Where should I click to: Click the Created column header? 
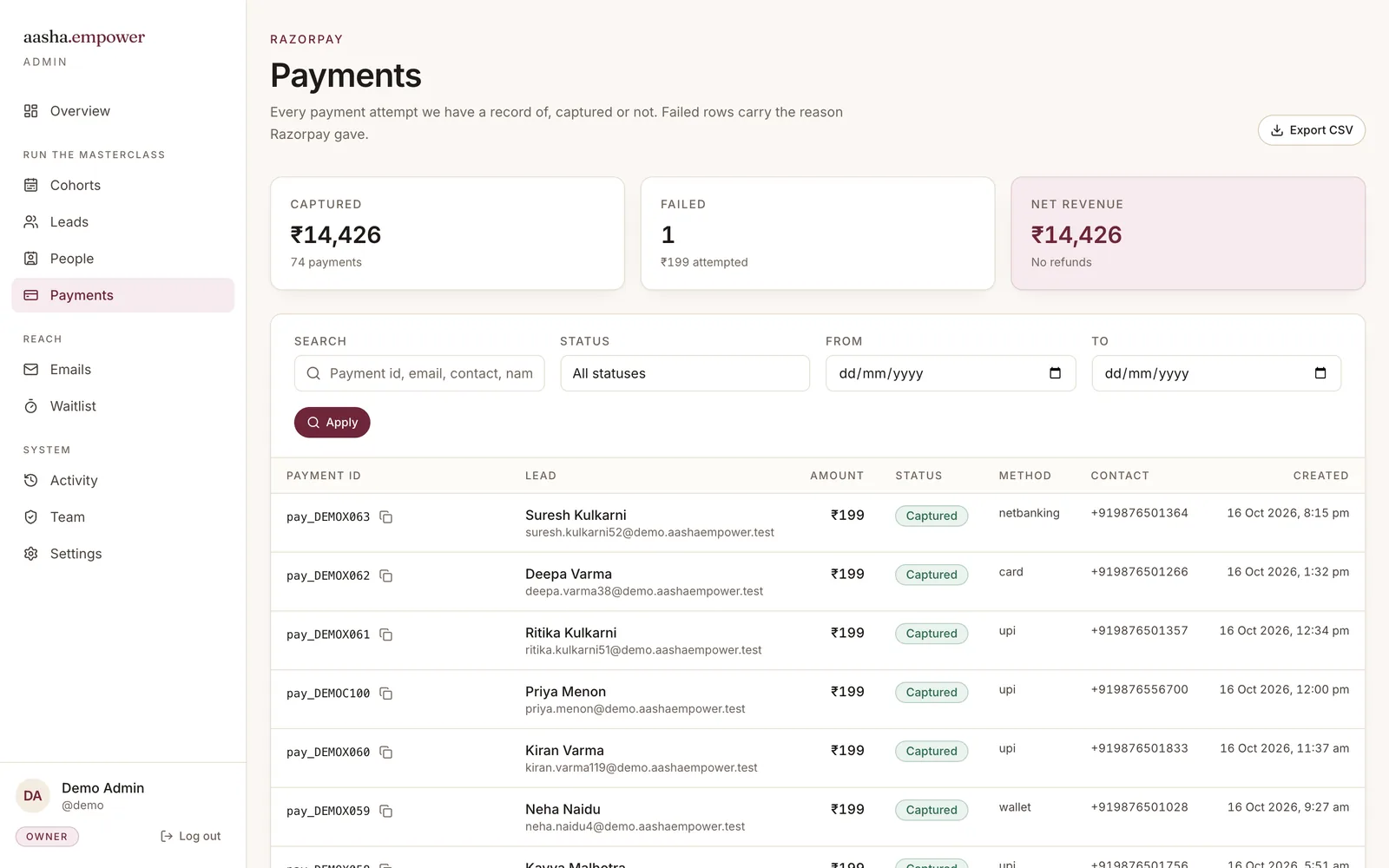pos(1320,476)
